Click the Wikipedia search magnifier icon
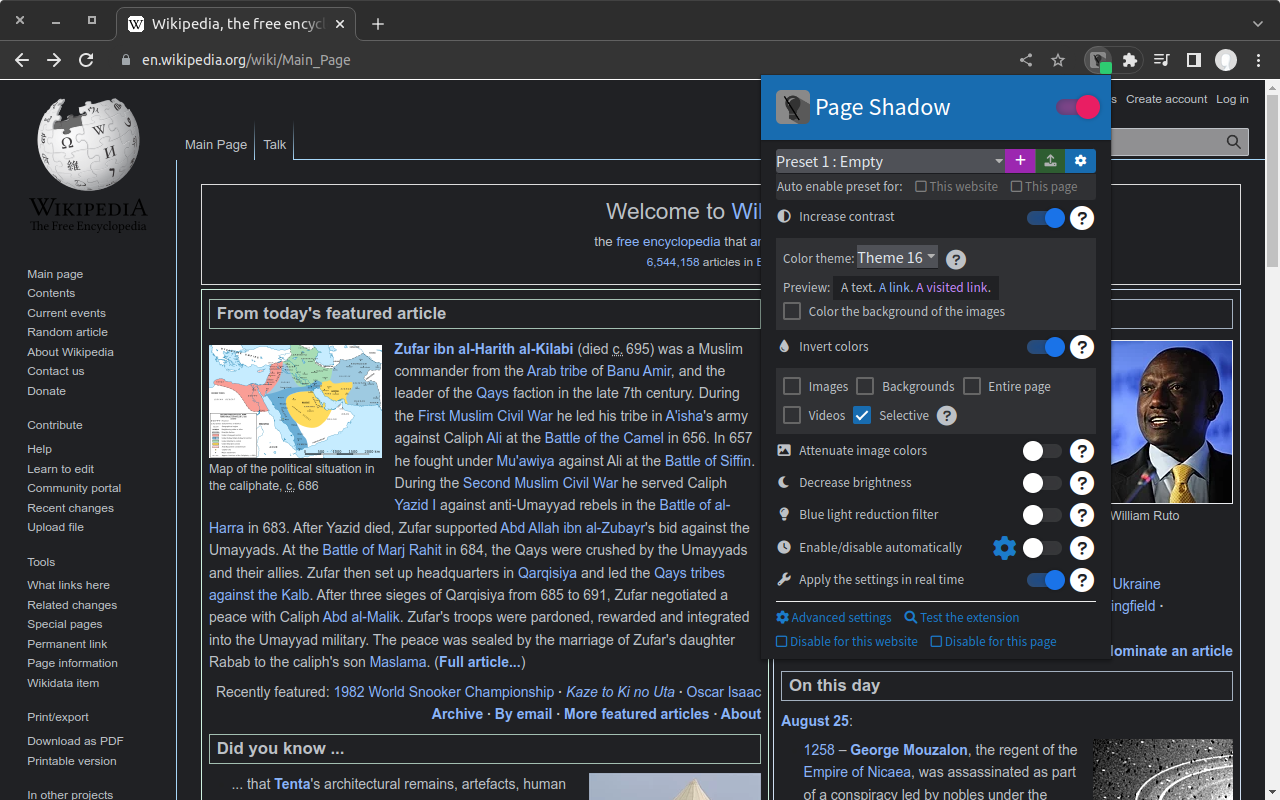 [x=1235, y=142]
